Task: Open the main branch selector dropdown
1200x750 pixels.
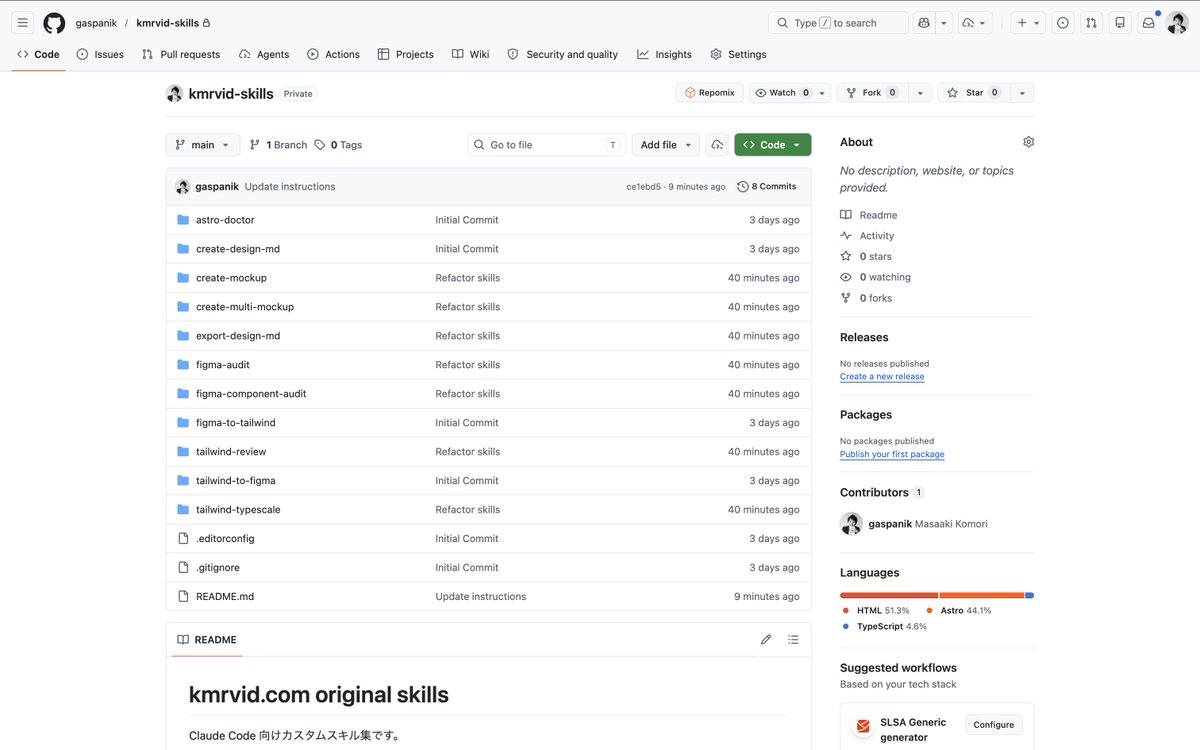Action: coord(203,145)
